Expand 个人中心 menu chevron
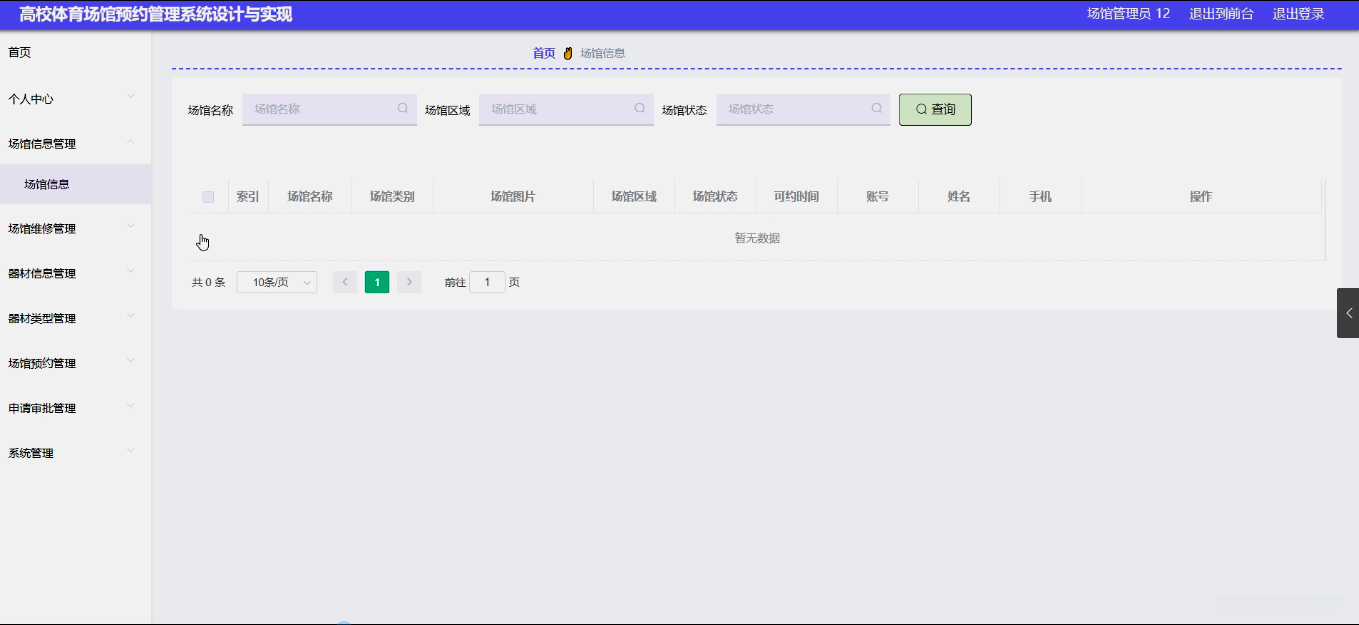 131,96
